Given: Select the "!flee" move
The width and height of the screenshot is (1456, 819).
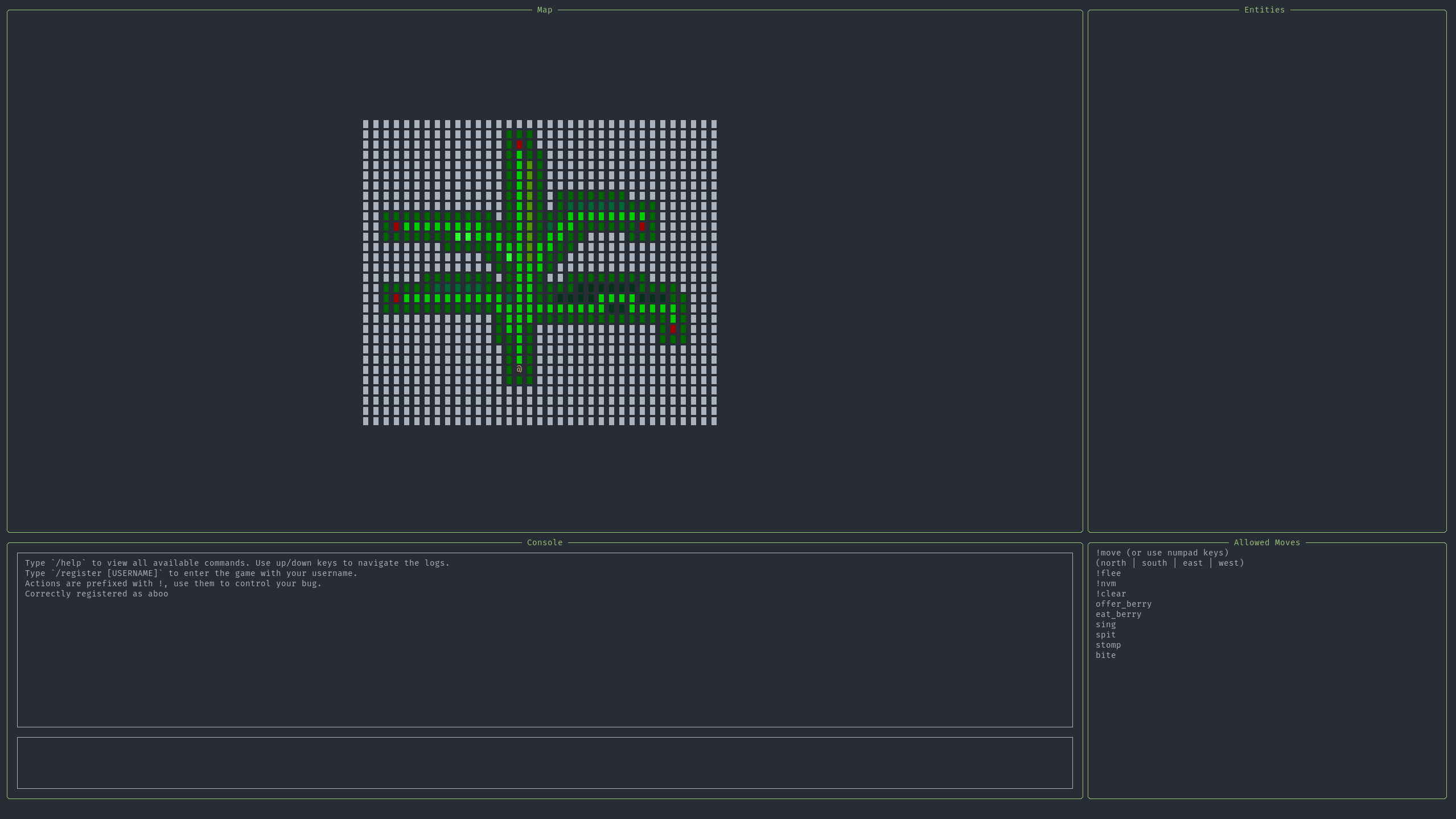Looking at the screenshot, I should [x=1108, y=573].
